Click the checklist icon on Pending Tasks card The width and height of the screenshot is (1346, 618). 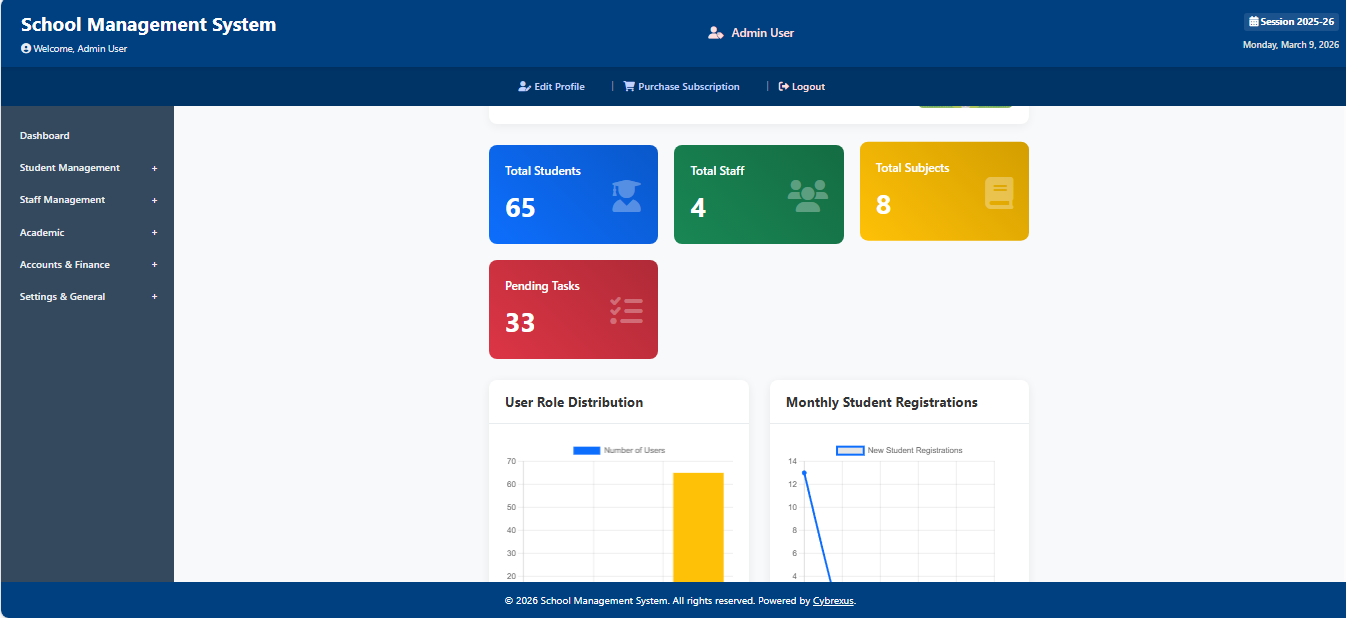coord(626,310)
